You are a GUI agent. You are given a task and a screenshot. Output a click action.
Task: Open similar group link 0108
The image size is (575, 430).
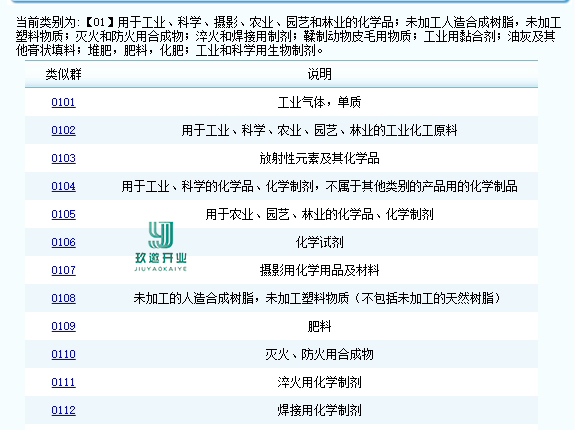pyautogui.click(x=63, y=298)
